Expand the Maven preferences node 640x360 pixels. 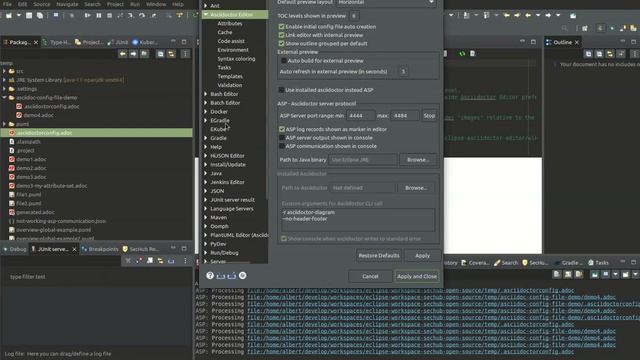(x=206, y=217)
